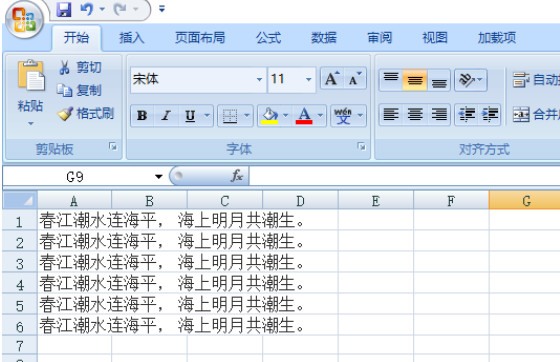Viewport: 560px width, 362px height.
Task: Expand the borders options arrow
Action: coord(247,115)
